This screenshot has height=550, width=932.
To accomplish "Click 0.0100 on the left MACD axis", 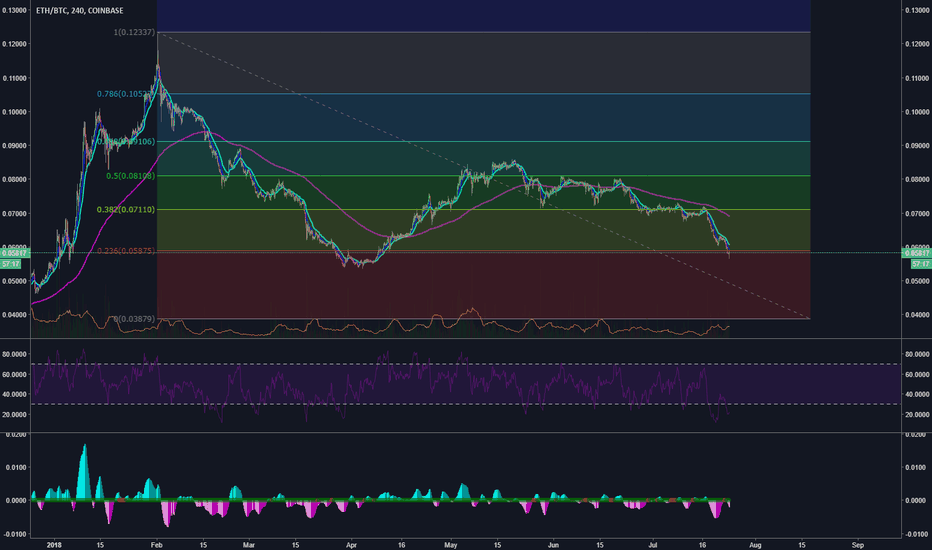I will (17, 467).
